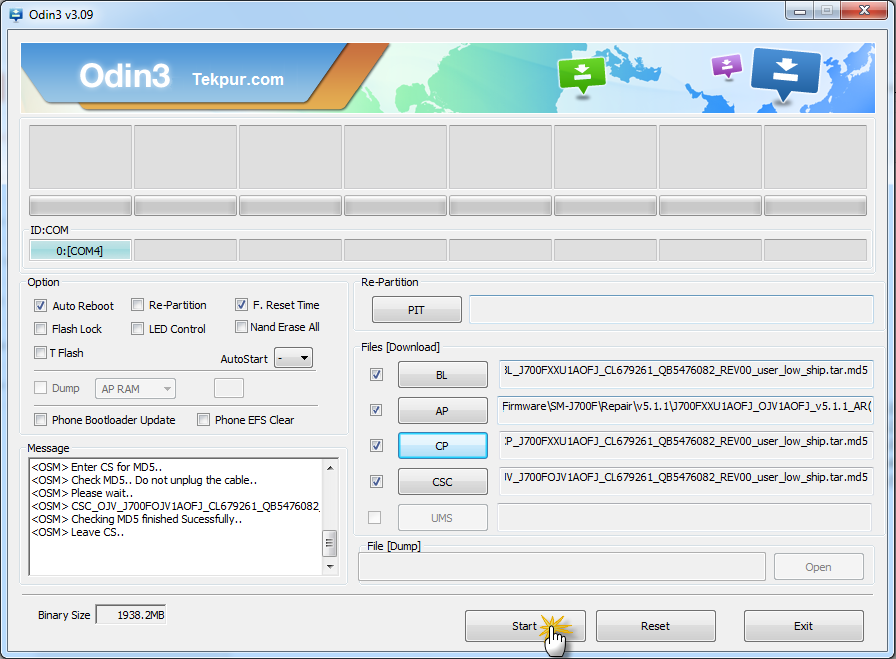Start the firmware flashing
This screenshot has height=659, width=896.
click(x=525, y=626)
